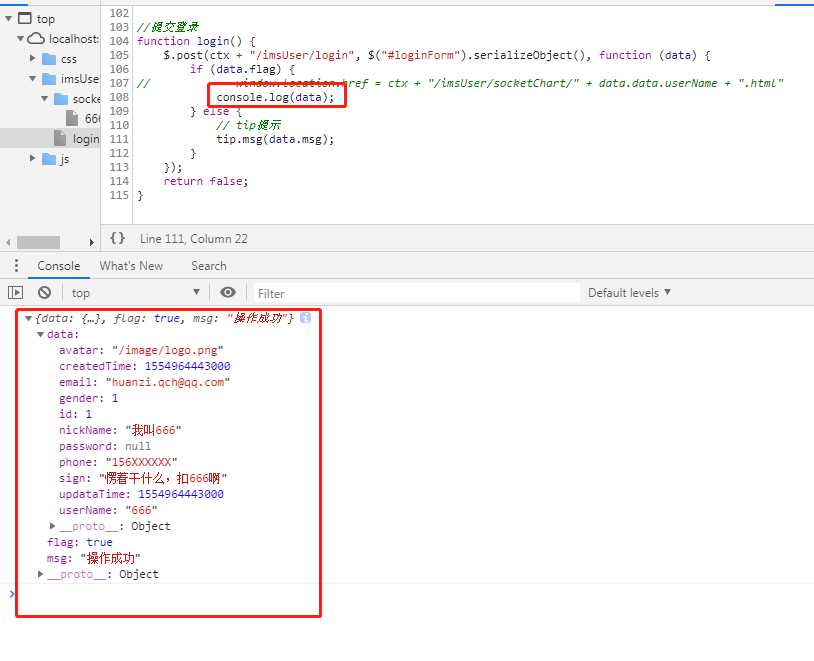This screenshot has width=814, height=661.
Task: Click the pretty-print curly braces icon
Action: 117,238
